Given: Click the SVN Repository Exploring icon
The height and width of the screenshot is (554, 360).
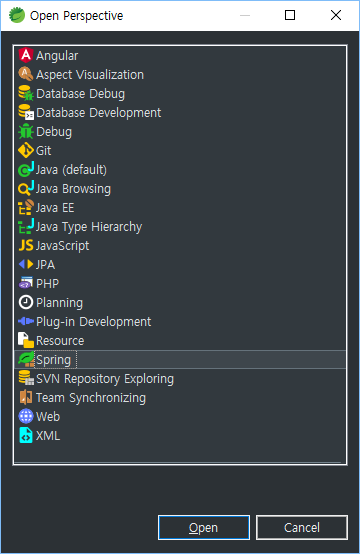Looking at the screenshot, I should point(26,379).
